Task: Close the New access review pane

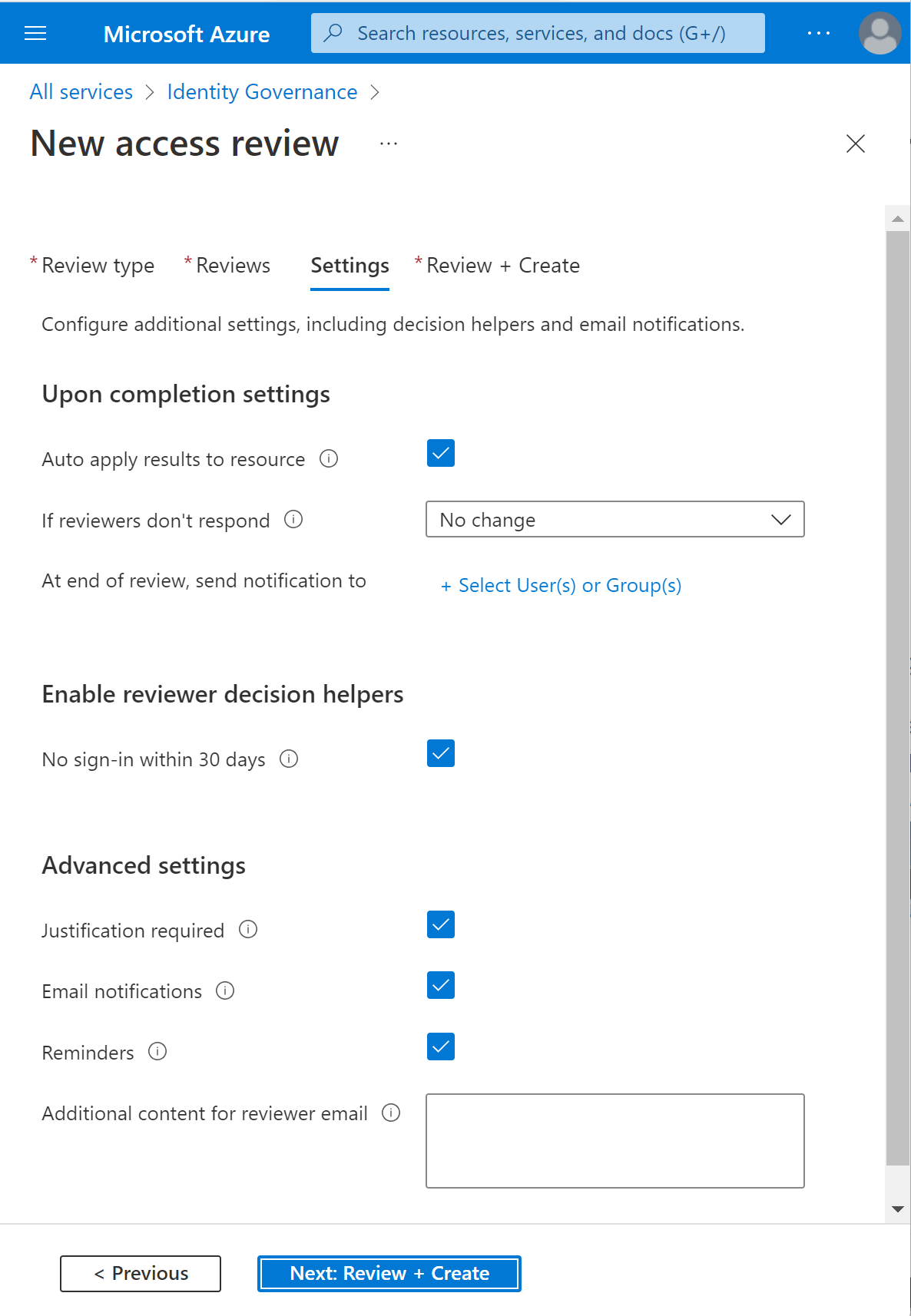Action: (x=856, y=144)
